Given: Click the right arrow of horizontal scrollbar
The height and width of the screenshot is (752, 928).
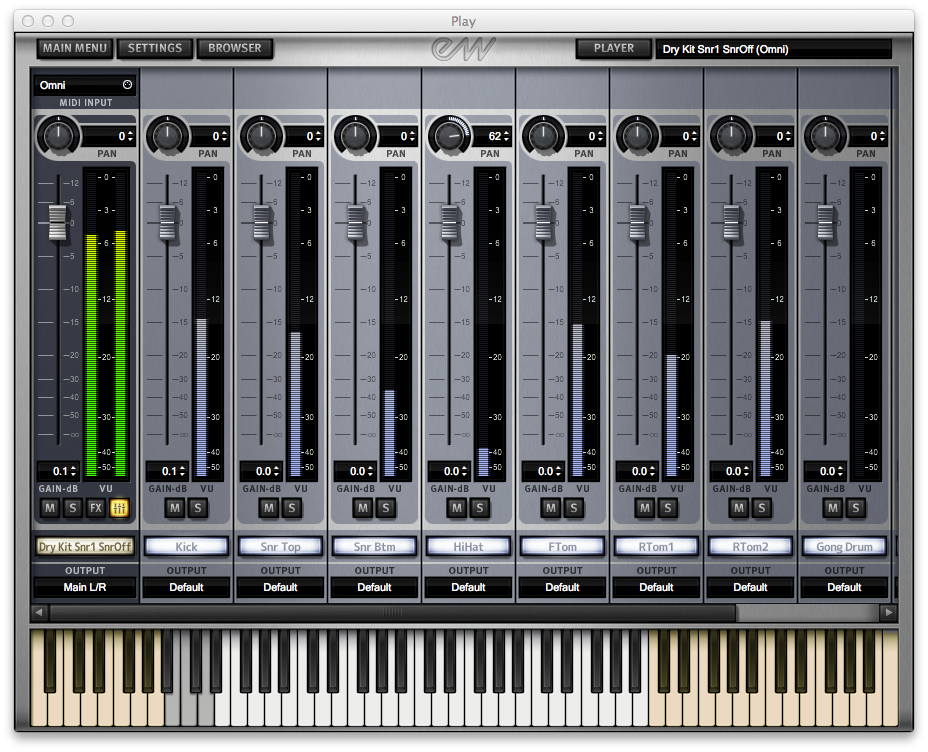Looking at the screenshot, I should click(887, 612).
